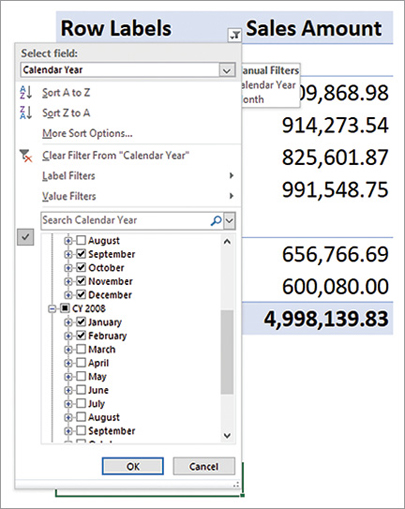405x509 pixels.
Task: Choose Sort A to Z
Action: coord(66,92)
